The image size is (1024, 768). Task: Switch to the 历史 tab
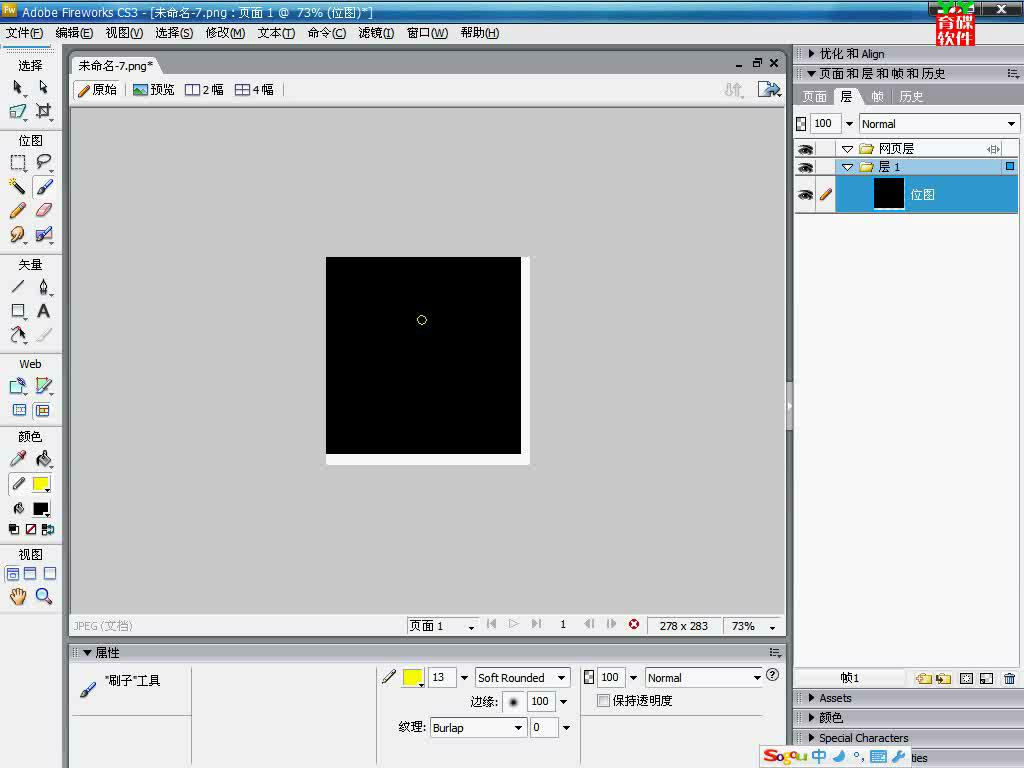(x=911, y=97)
